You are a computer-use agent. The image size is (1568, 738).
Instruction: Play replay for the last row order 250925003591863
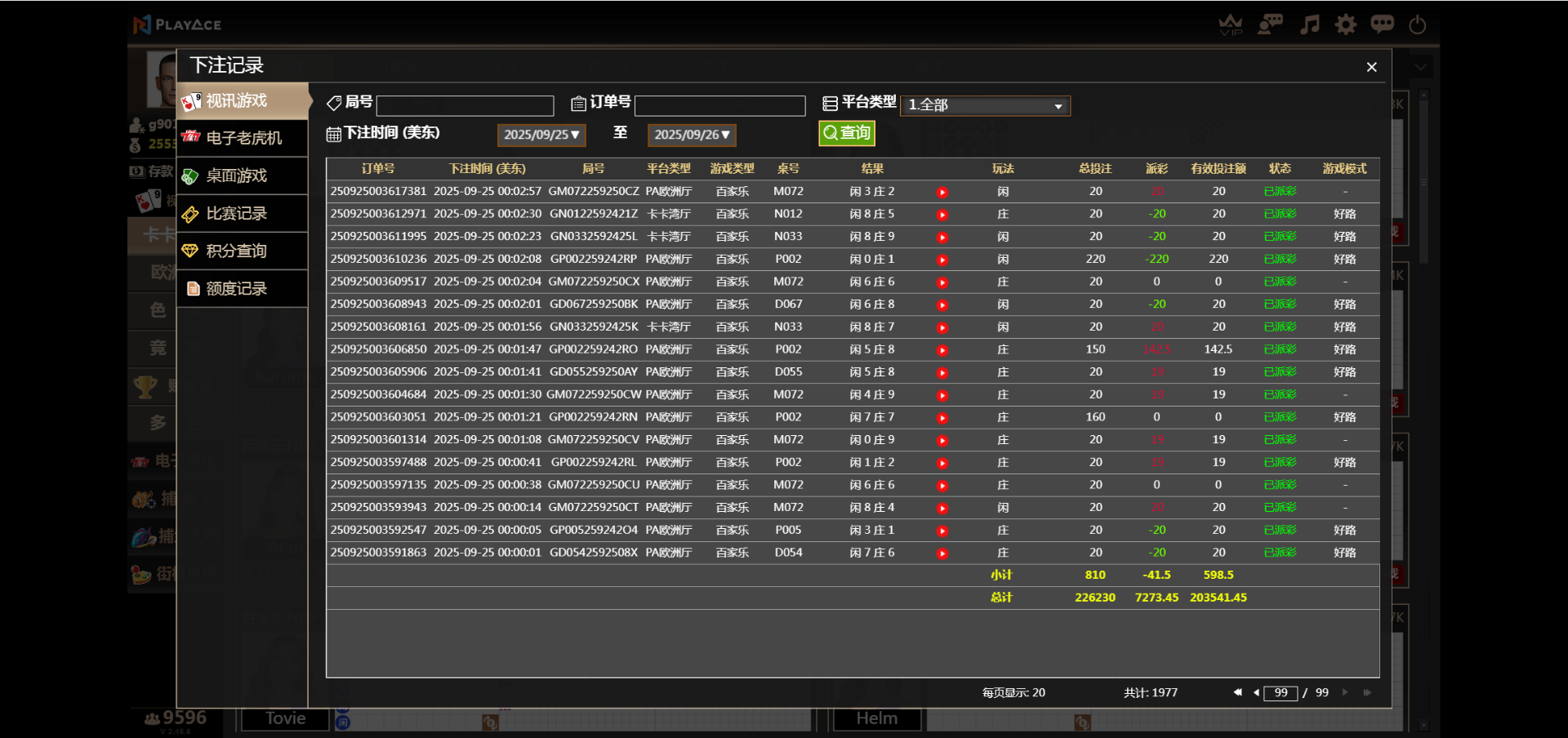(942, 553)
